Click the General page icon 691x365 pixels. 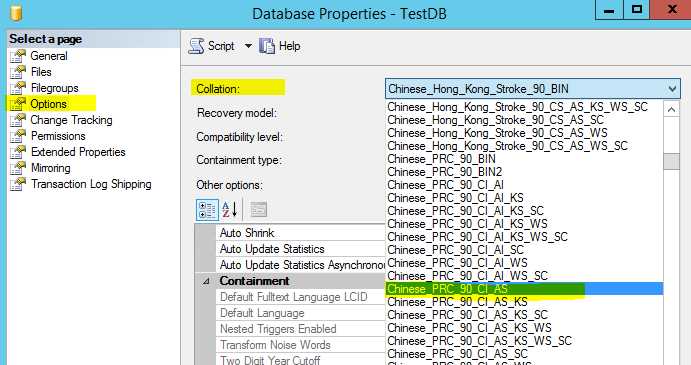[18, 56]
